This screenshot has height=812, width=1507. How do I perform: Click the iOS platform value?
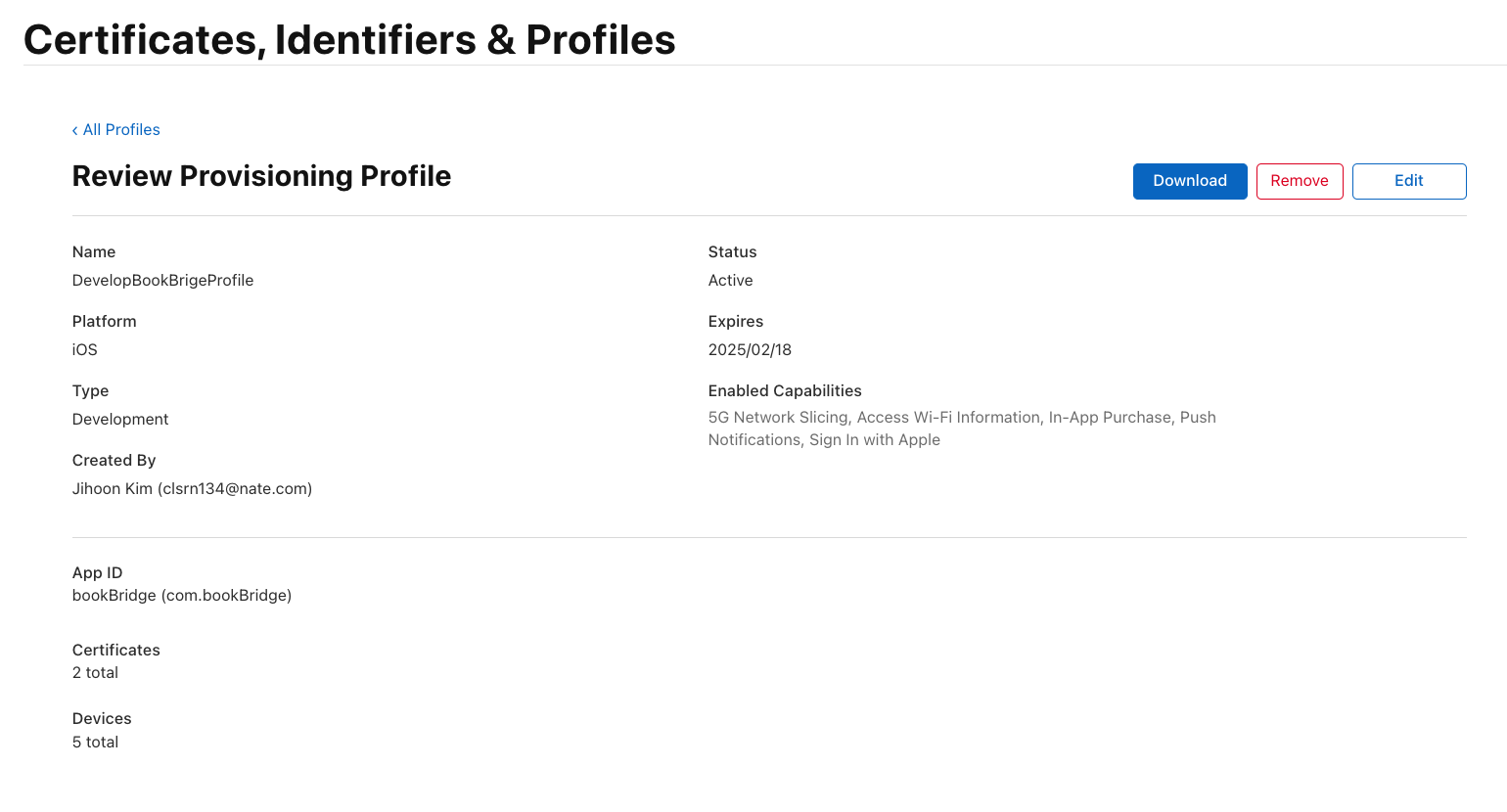pyautogui.click(x=85, y=350)
